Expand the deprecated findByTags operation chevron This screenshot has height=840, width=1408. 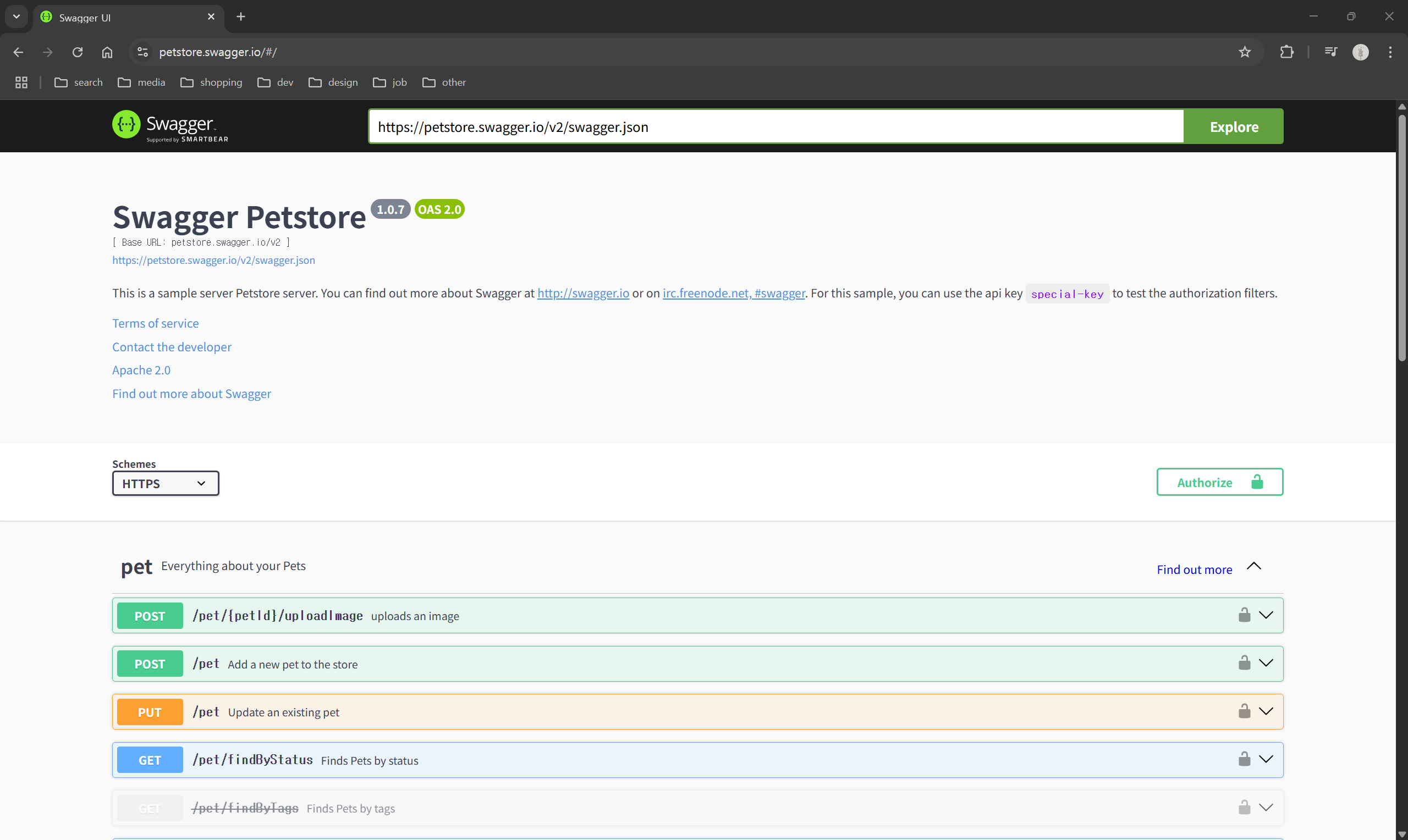(x=1266, y=808)
